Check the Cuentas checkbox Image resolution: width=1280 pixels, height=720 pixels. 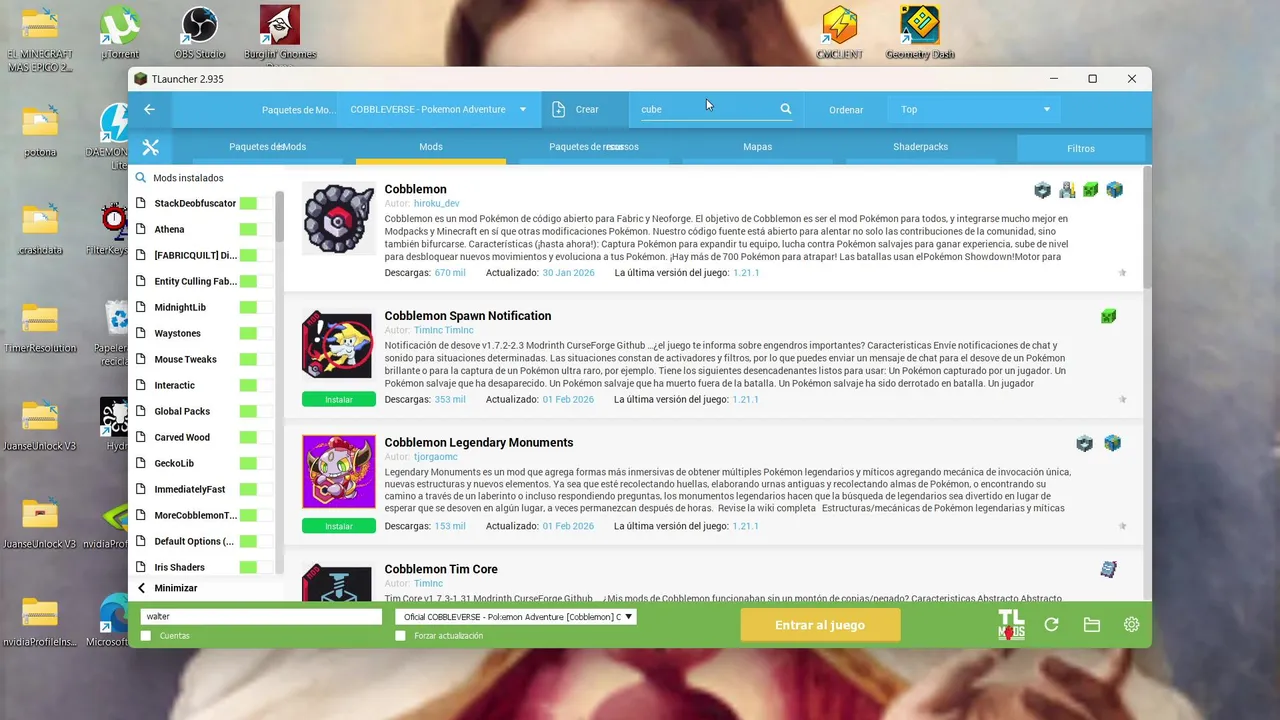tap(146, 636)
